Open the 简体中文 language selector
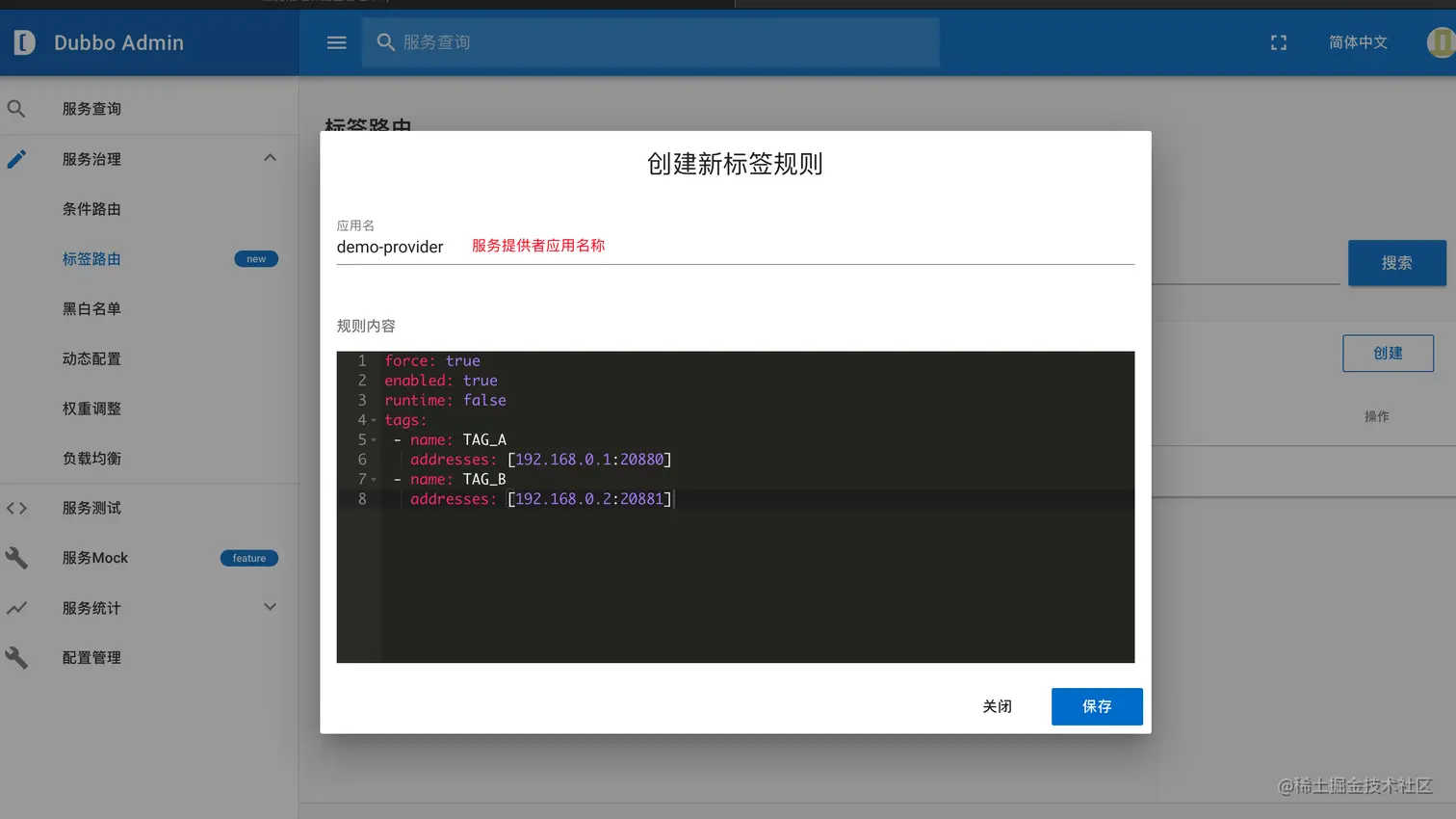 1358,42
